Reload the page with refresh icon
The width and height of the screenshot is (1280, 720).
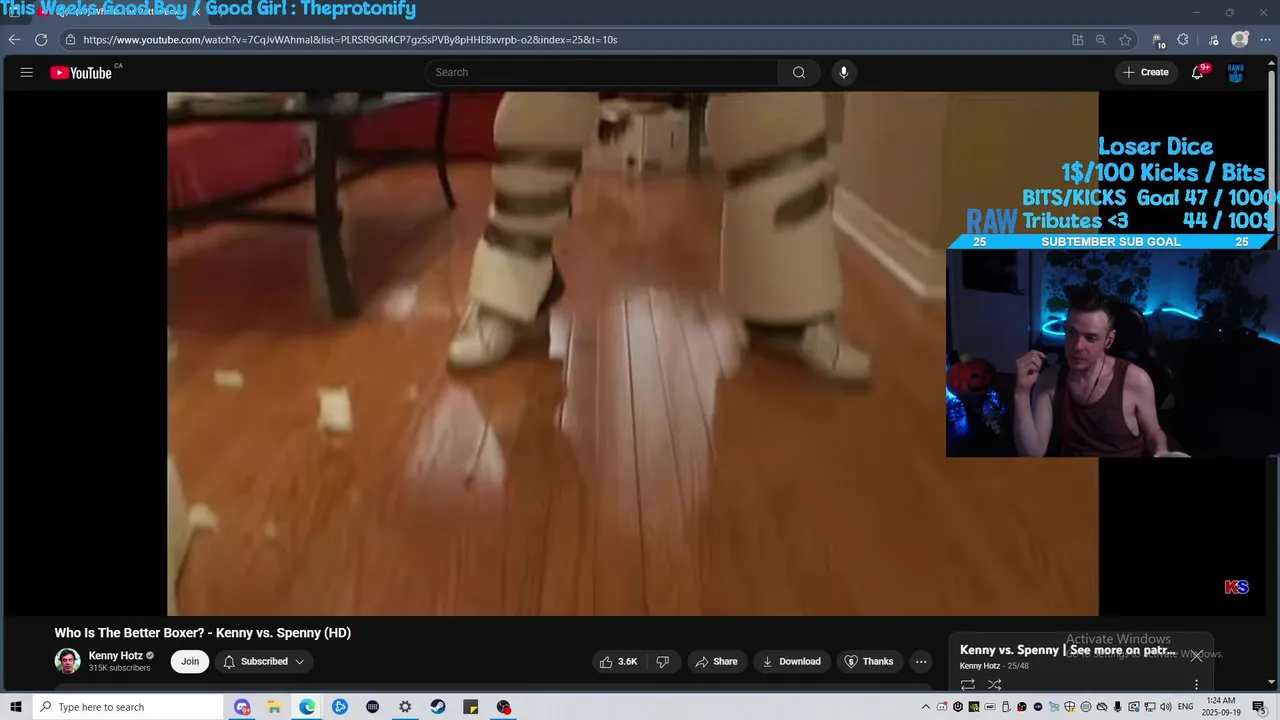tap(41, 40)
